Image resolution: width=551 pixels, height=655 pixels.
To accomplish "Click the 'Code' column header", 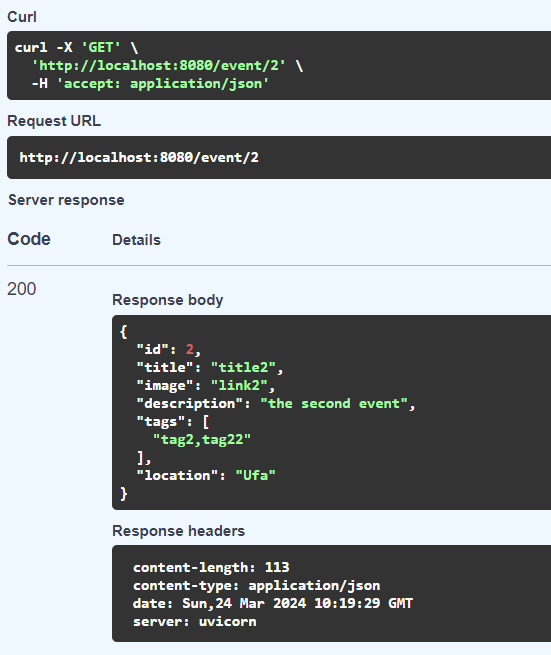I will click(x=29, y=239).
